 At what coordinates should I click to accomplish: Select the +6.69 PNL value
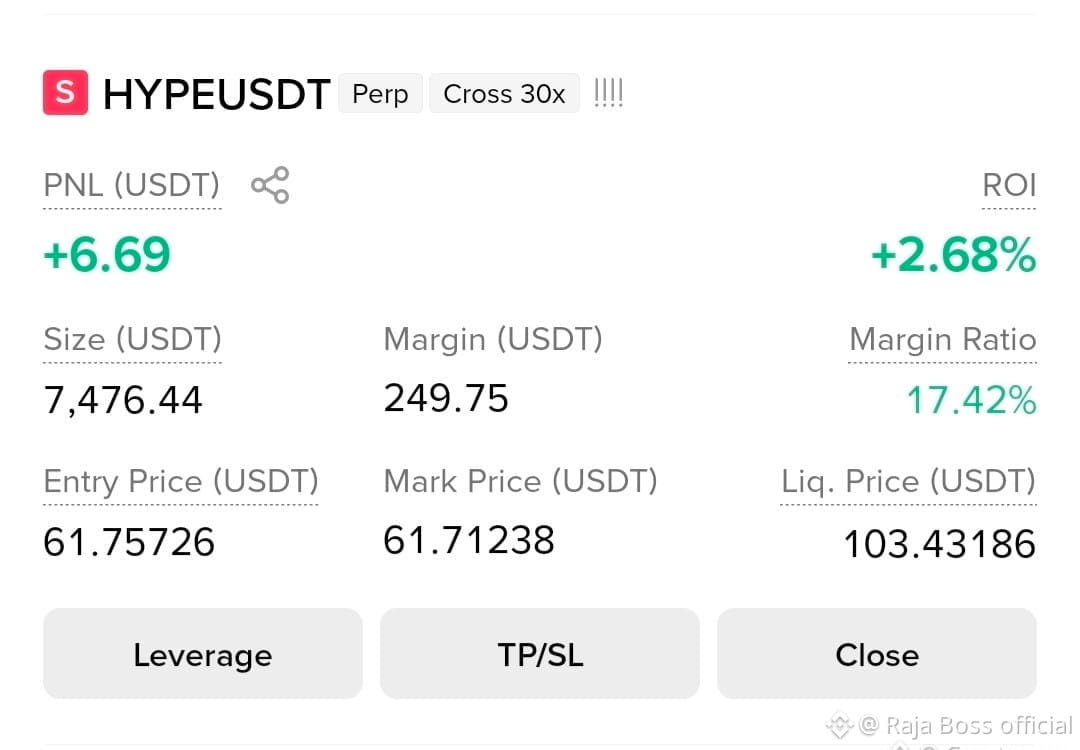[107, 254]
